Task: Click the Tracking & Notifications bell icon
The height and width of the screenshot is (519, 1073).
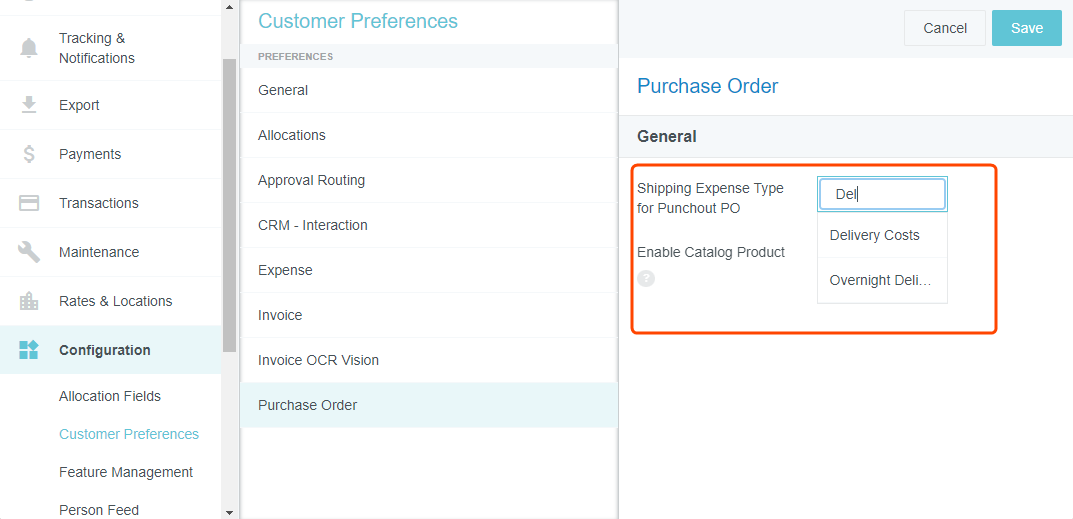Action: (x=29, y=48)
